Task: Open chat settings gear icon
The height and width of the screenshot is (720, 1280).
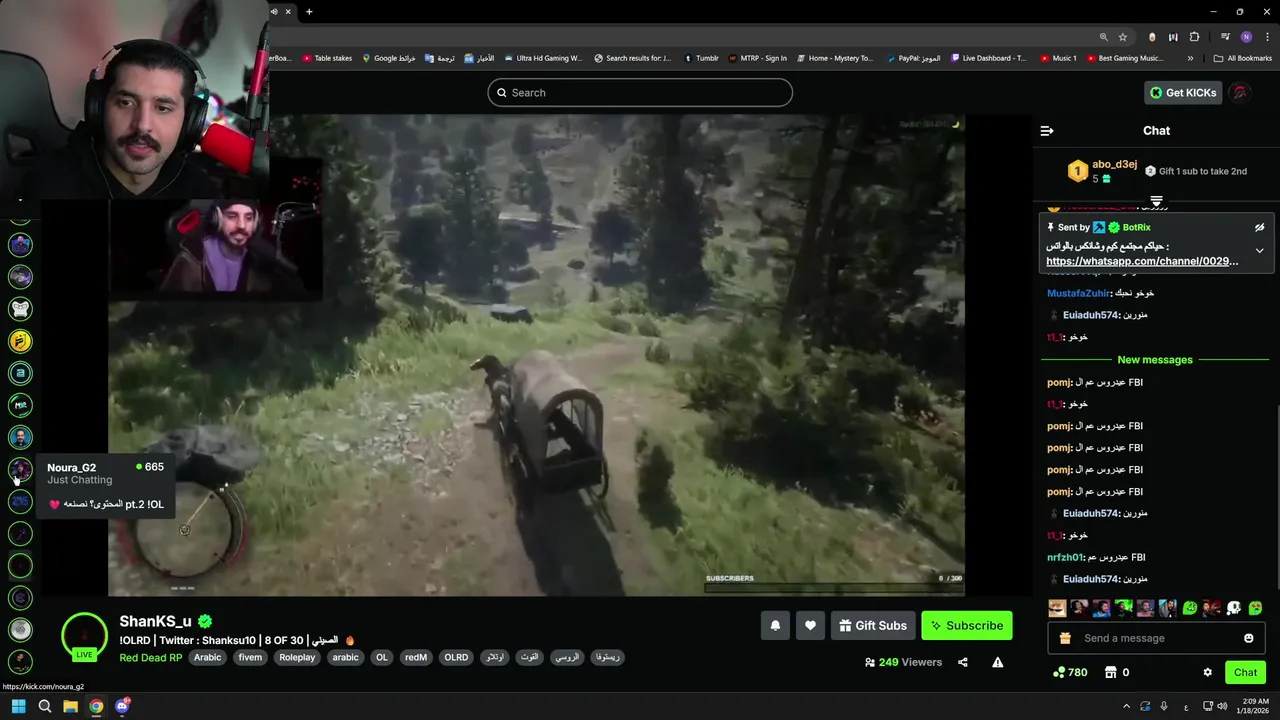Action: pos(1207,673)
